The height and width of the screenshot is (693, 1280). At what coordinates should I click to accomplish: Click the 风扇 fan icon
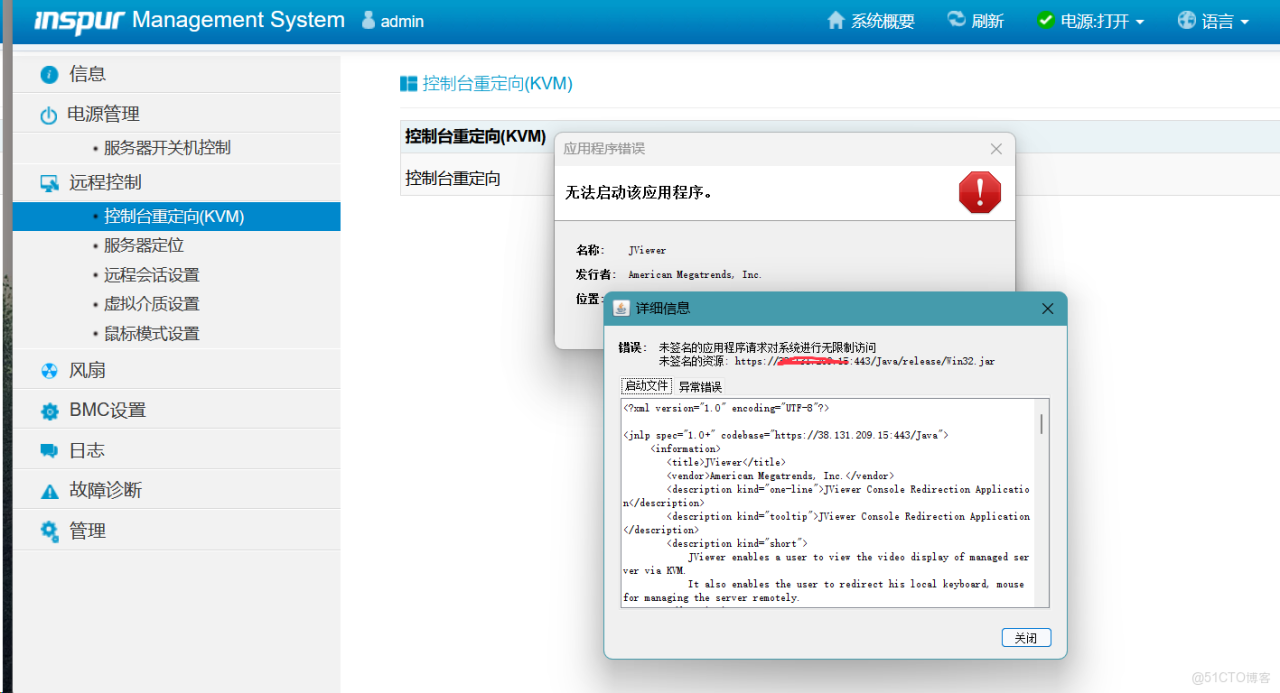49,371
